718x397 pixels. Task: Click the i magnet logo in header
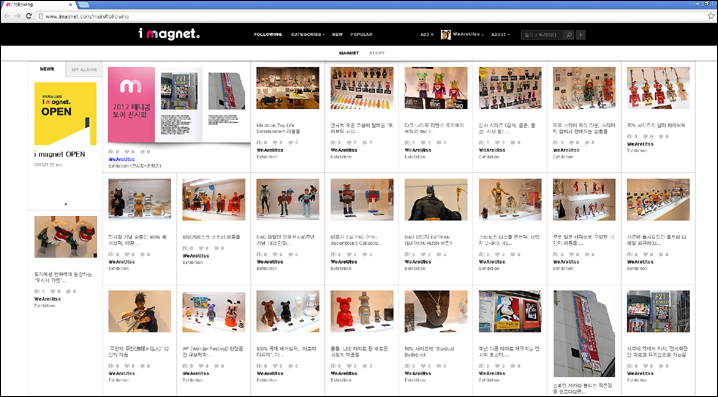[169, 34]
